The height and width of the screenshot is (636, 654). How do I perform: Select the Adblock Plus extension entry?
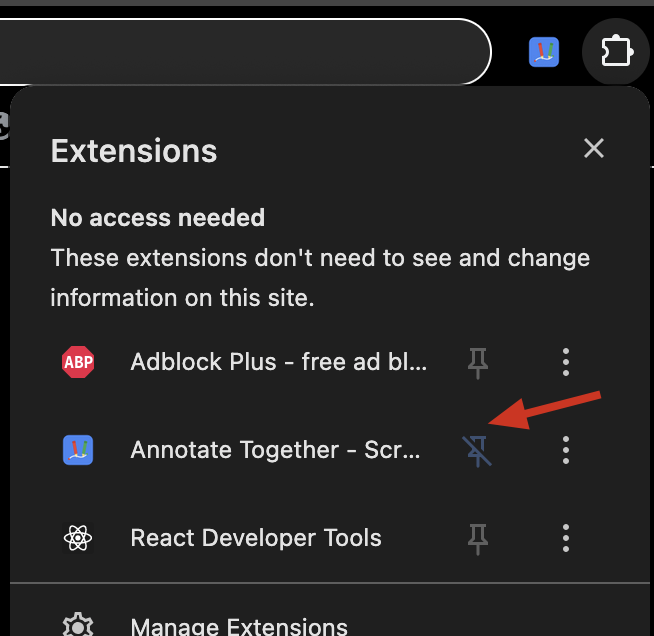coord(246,362)
